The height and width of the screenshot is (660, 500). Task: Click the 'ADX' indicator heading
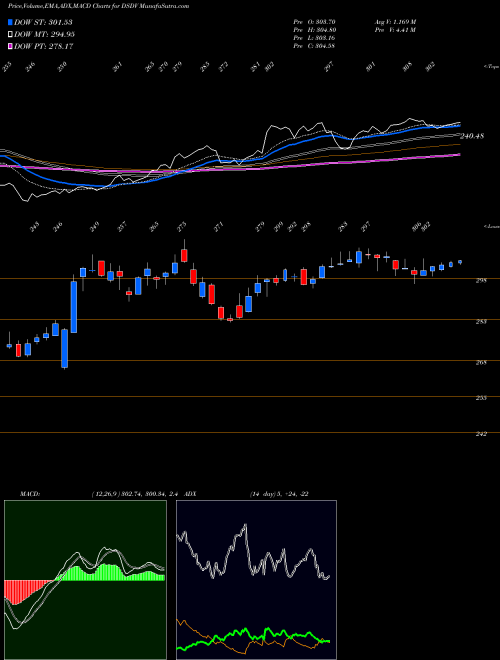tap(191, 494)
